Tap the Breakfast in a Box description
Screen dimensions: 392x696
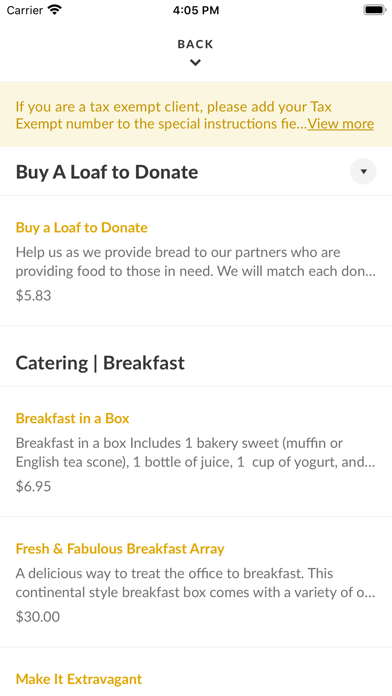pos(196,453)
